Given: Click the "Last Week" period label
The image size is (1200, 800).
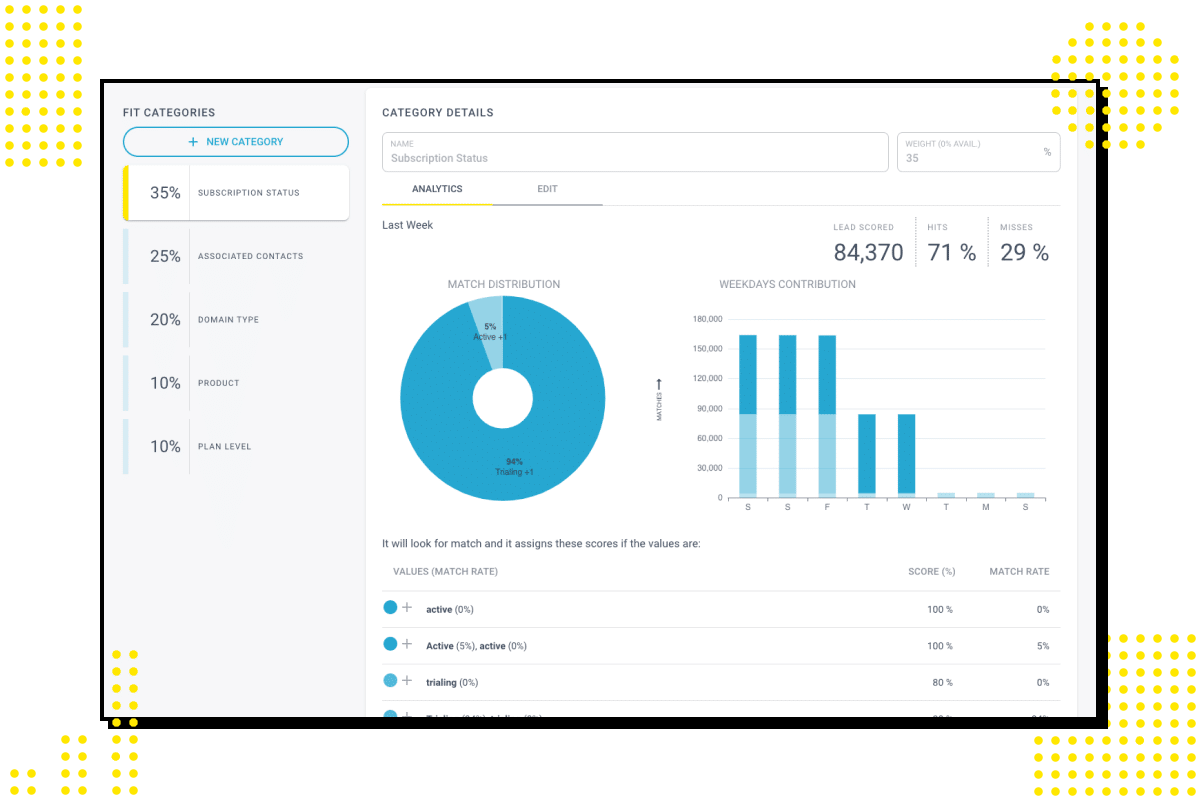Looking at the screenshot, I should coord(408,225).
